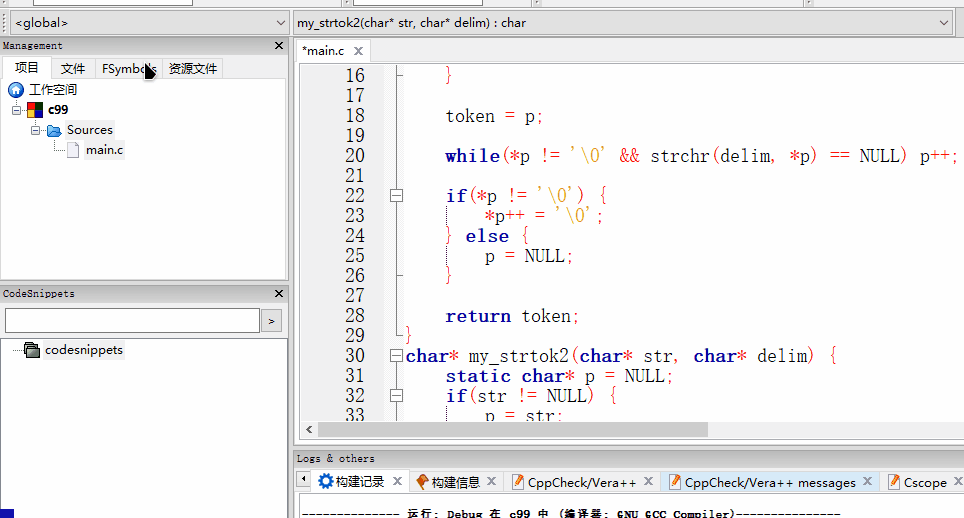Click the Cscope tab pencil icon
The width and height of the screenshot is (964, 518).
point(894,482)
